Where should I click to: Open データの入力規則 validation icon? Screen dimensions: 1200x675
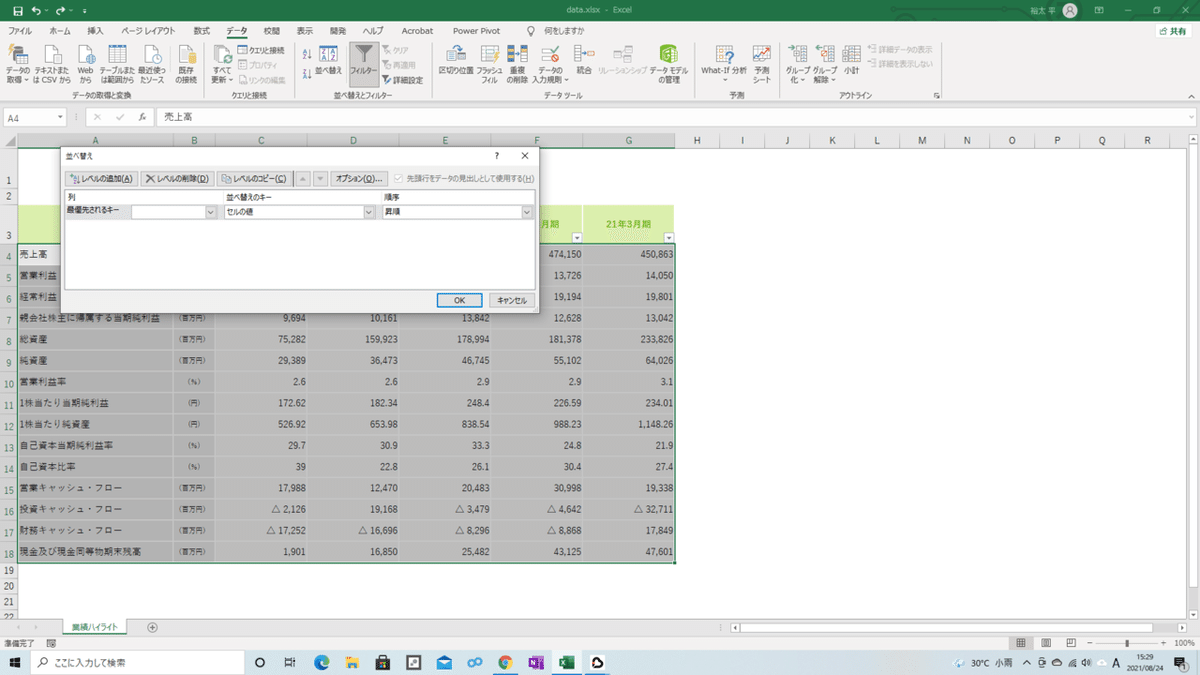point(550,64)
